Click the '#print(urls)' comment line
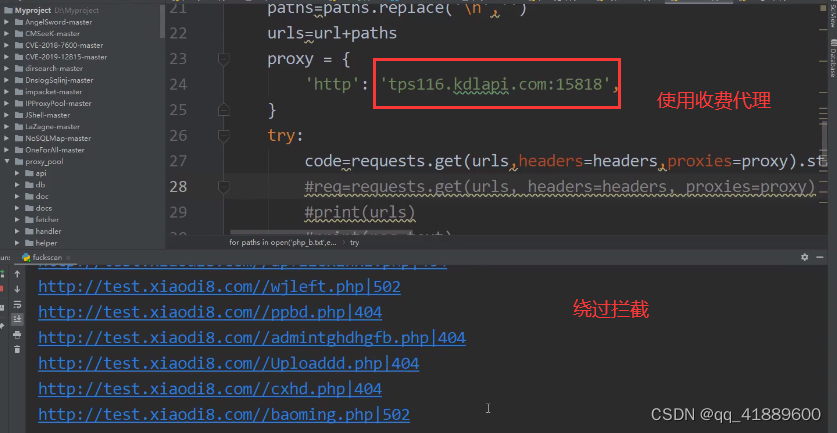 [360, 212]
